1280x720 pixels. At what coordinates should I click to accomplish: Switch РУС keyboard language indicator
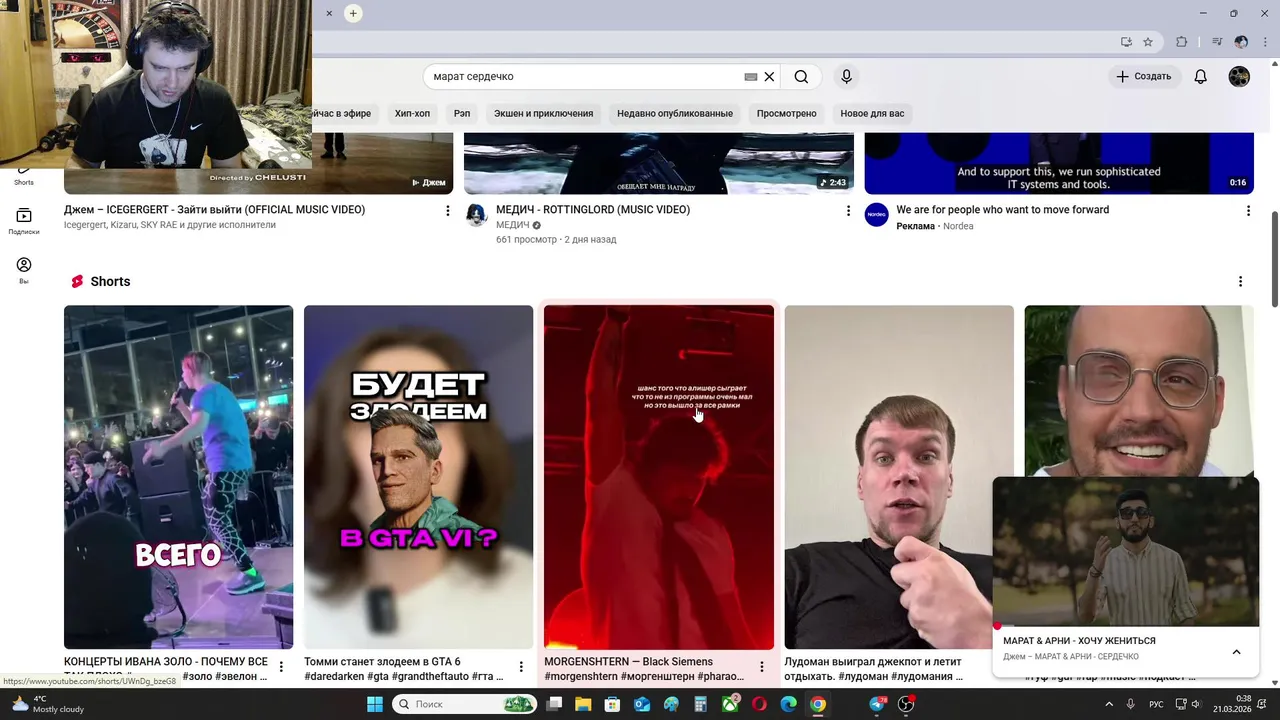tap(1156, 704)
